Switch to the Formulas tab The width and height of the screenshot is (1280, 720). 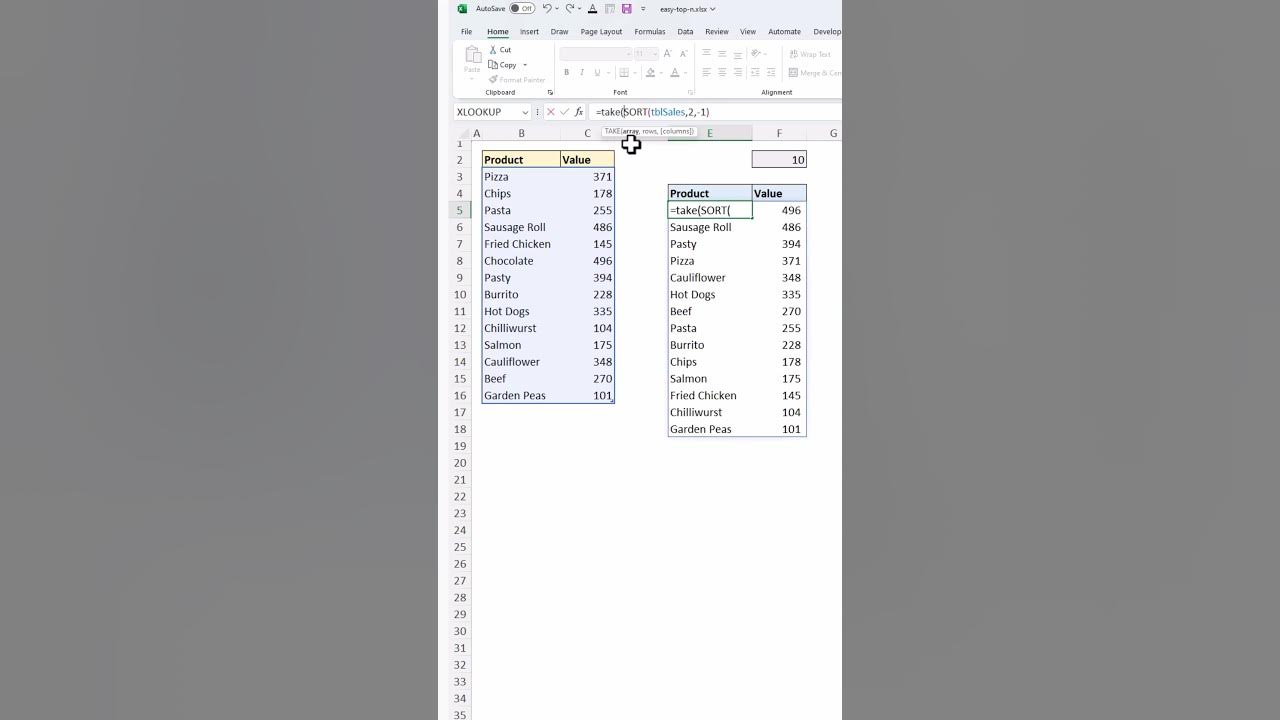coord(649,32)
